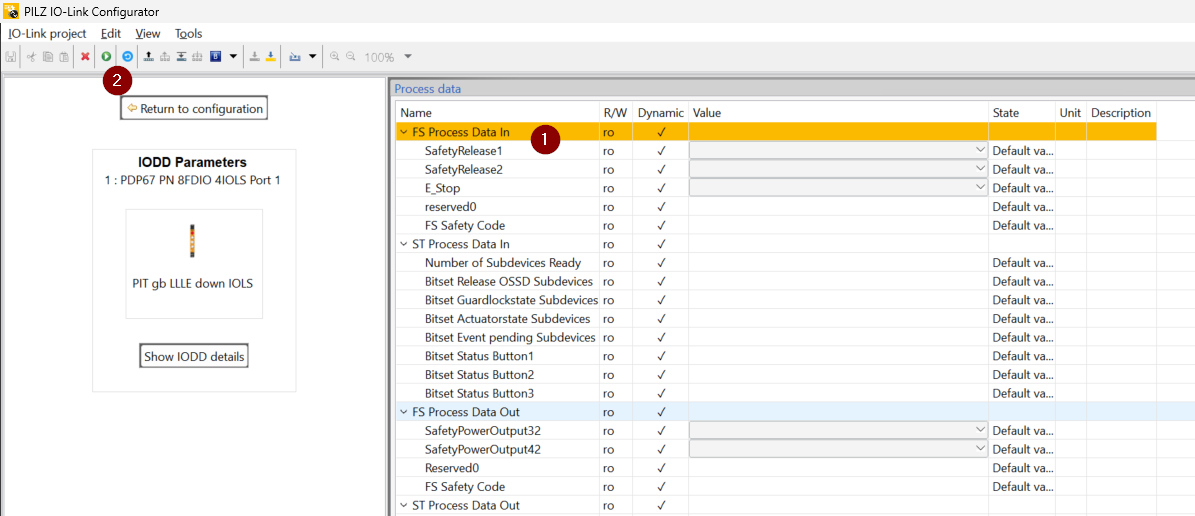1195x516 pixels.
Task: Click the yellow download arrow icon
Action: (270, 56)
